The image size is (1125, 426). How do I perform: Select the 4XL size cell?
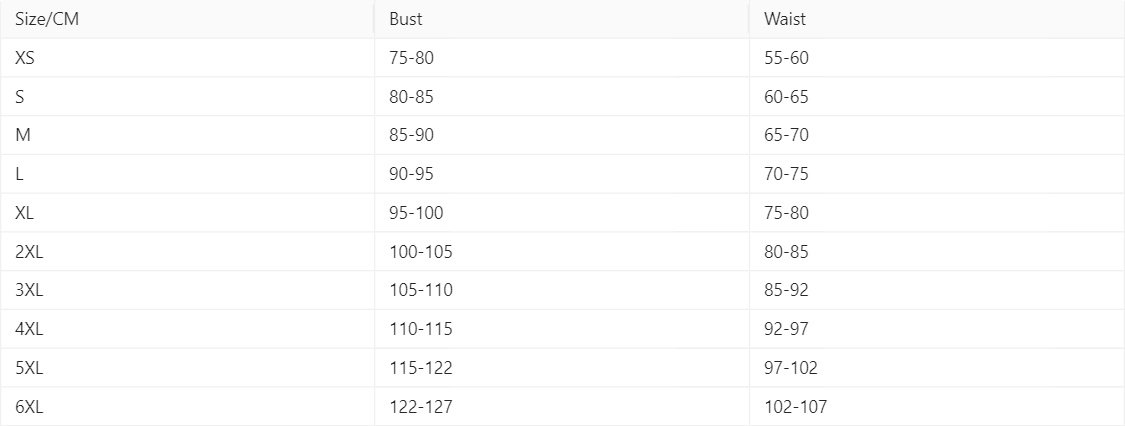pyautogui.click(x=31, y=329)
